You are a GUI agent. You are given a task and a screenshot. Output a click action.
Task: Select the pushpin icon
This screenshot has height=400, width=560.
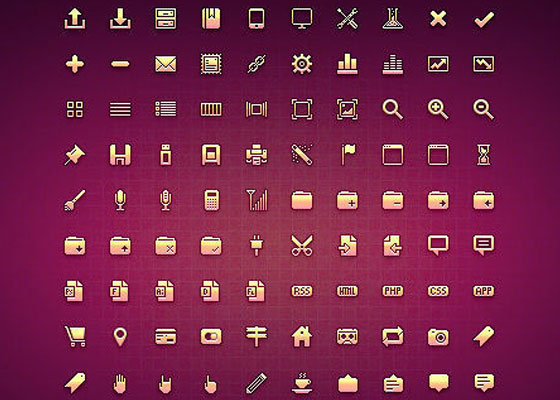75,155
